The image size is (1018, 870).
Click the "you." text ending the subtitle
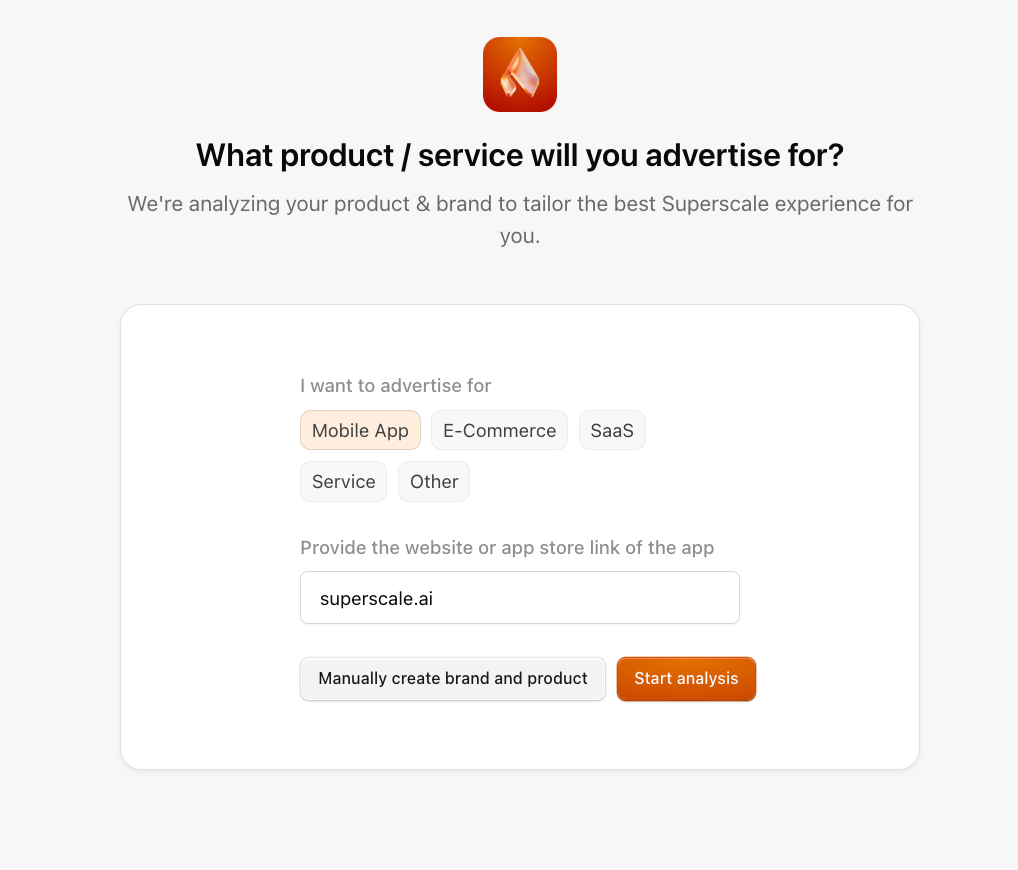[519, 238]
